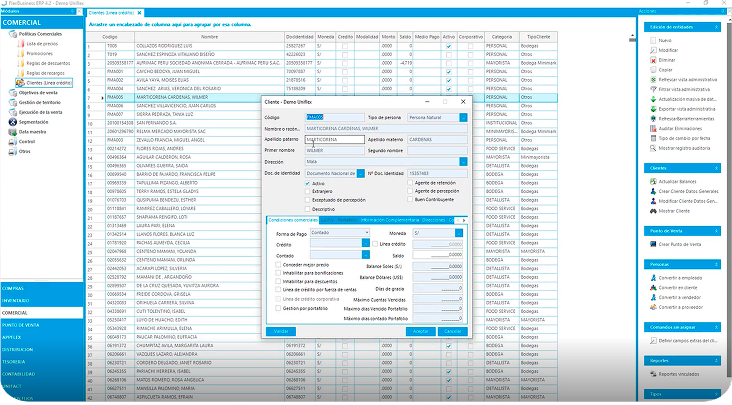Expand the Forma de Pago dropdown
The height and width of the screenshot is (405, 732).
(368, 232)
